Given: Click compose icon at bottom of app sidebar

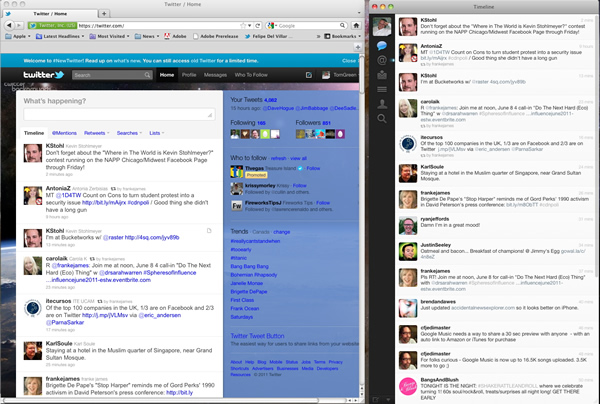Looking at the screenshot, I should point(376,399).
